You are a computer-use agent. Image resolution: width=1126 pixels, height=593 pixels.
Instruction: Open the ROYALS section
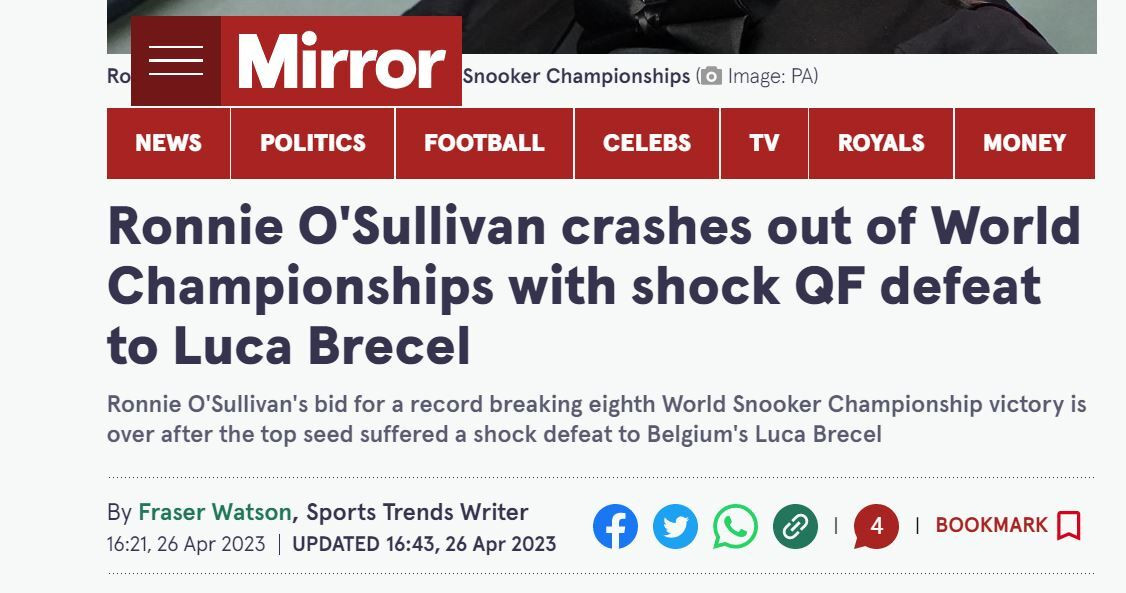click(881, 143)
